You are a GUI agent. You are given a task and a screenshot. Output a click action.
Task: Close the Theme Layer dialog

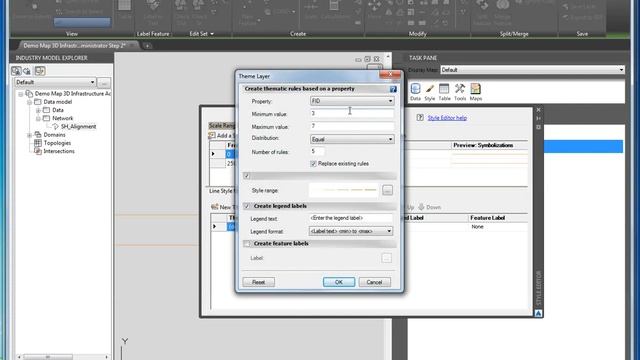(390, 74)
